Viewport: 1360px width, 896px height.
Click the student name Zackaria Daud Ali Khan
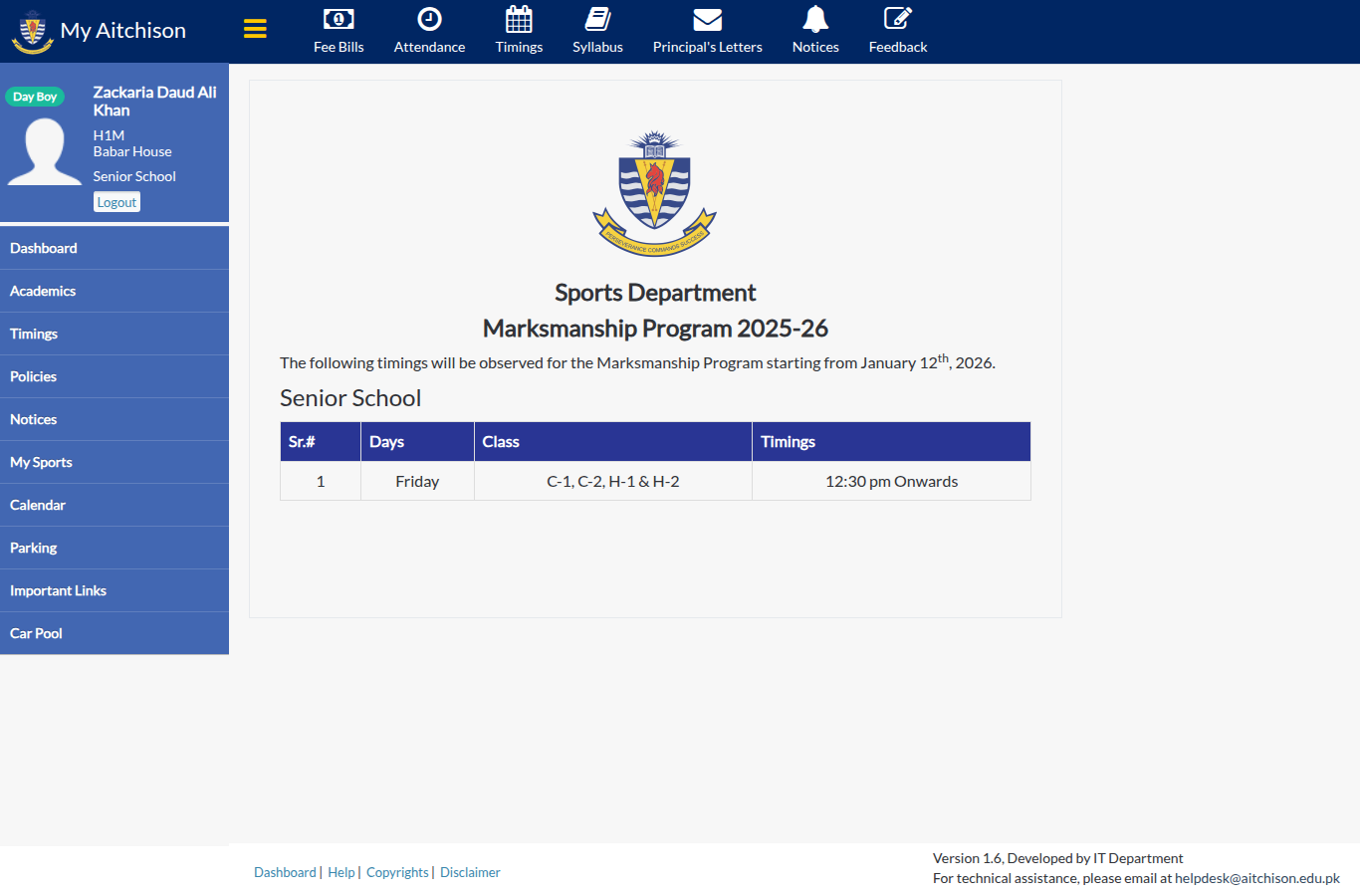click(x=155, y=102)
